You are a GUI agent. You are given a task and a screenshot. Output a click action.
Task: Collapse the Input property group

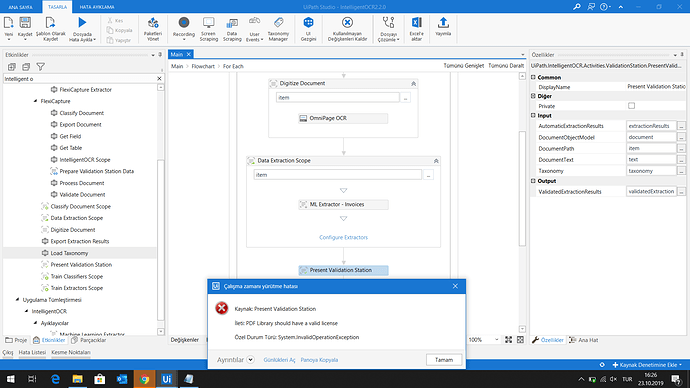(533, 115)
